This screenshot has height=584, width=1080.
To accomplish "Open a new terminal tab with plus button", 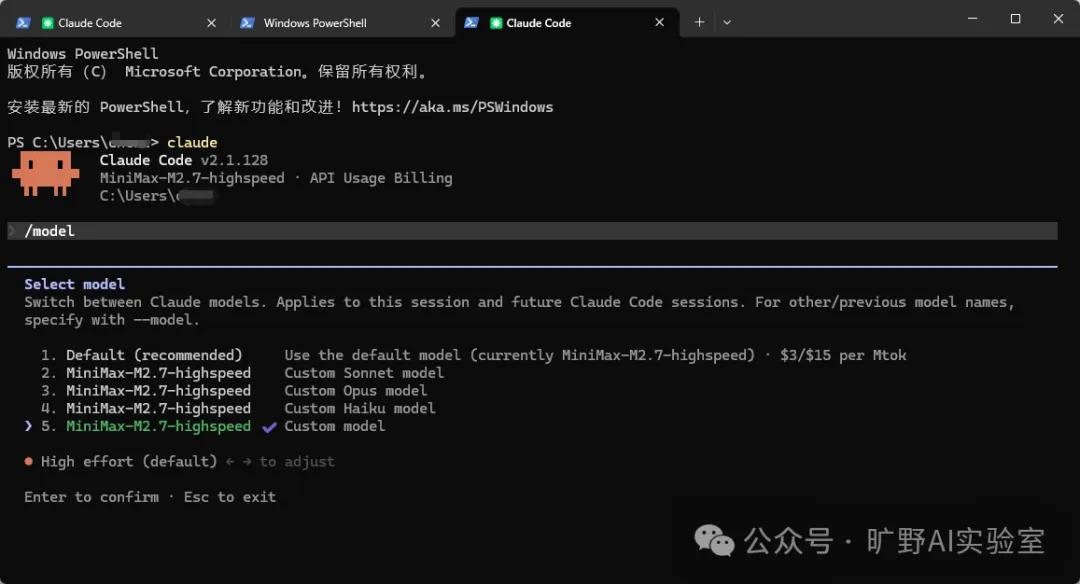I will tap(699, 22).
